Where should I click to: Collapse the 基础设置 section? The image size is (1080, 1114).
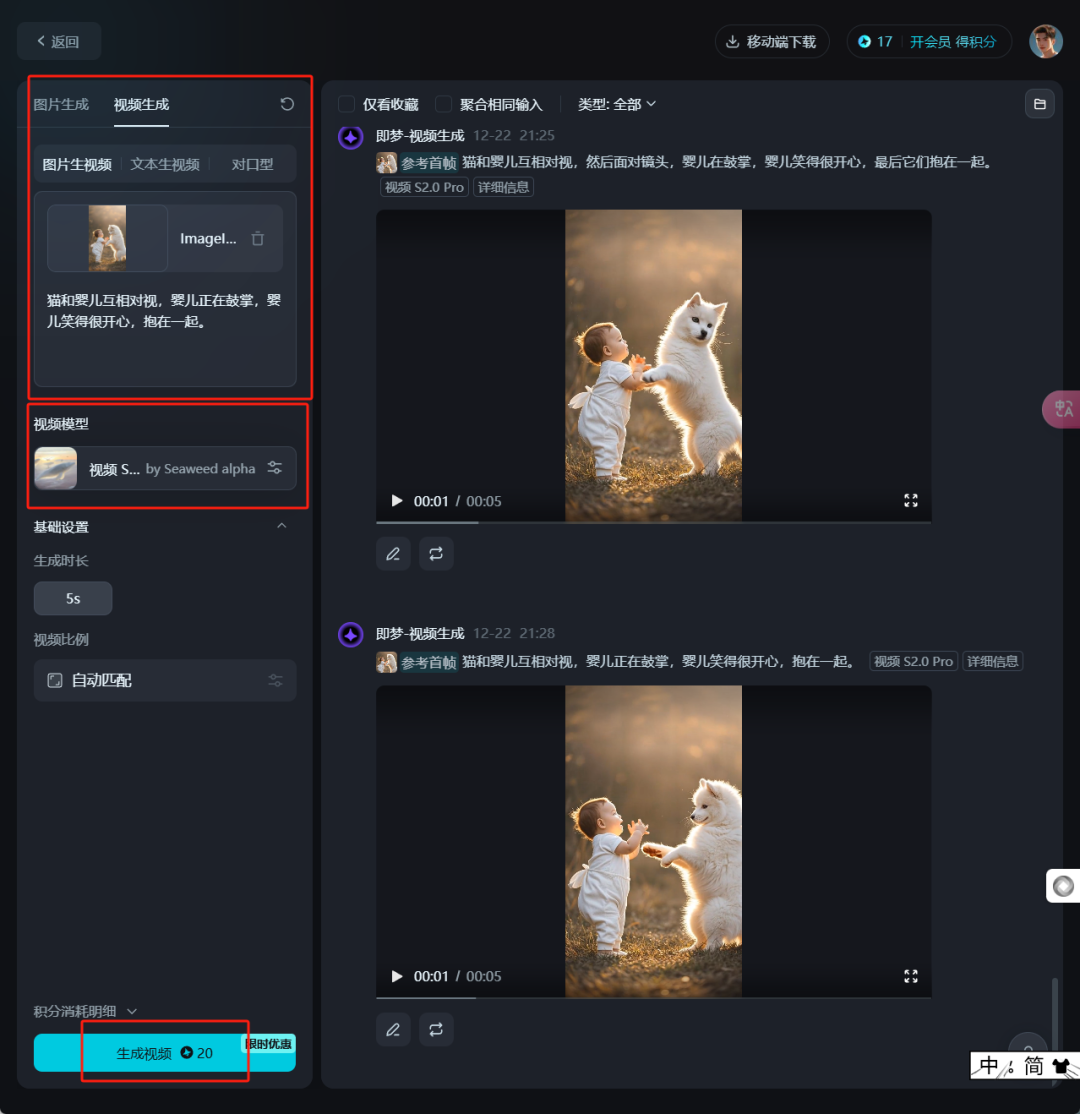tap(281, 526)
